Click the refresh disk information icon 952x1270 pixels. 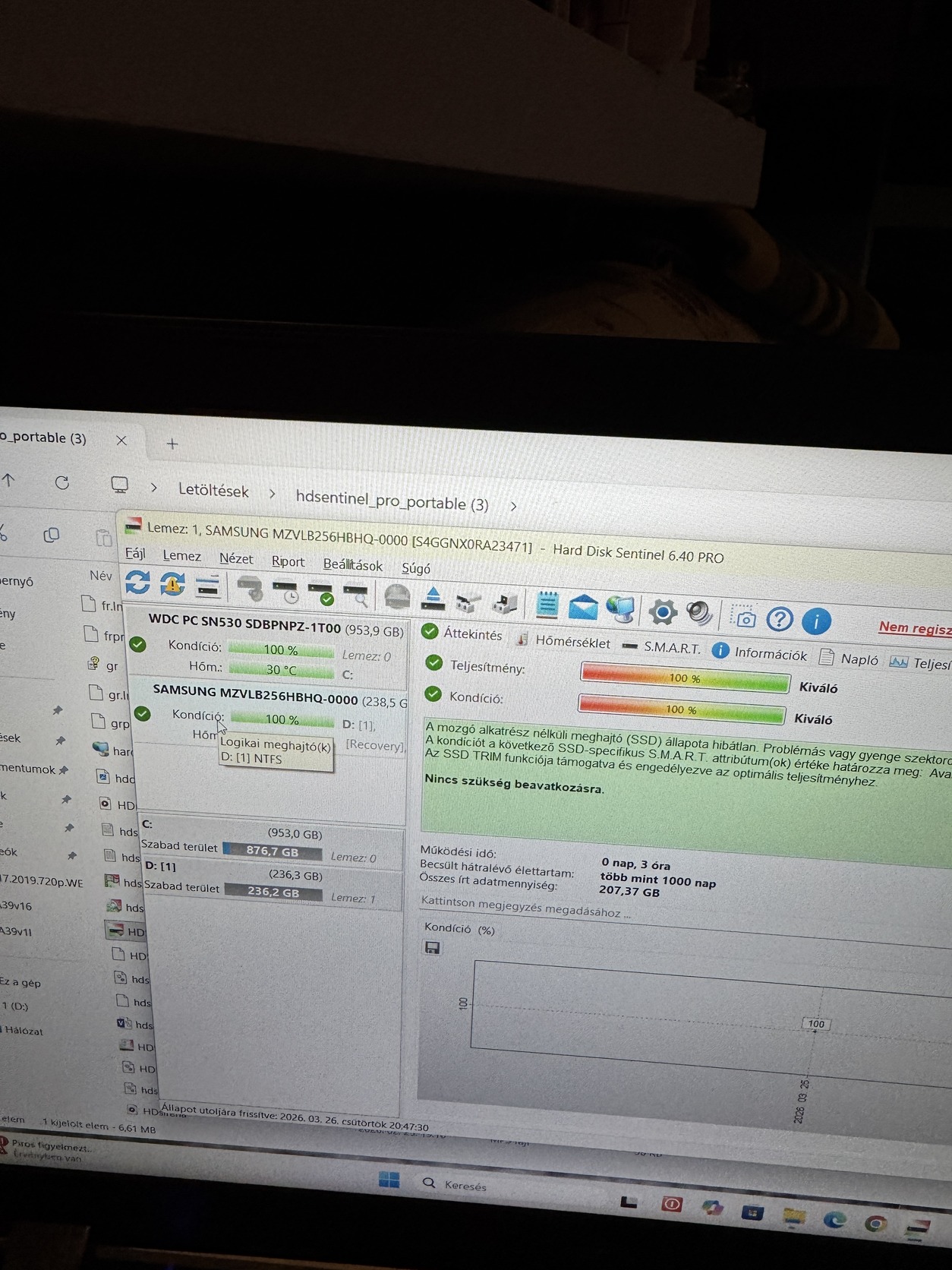137,583
